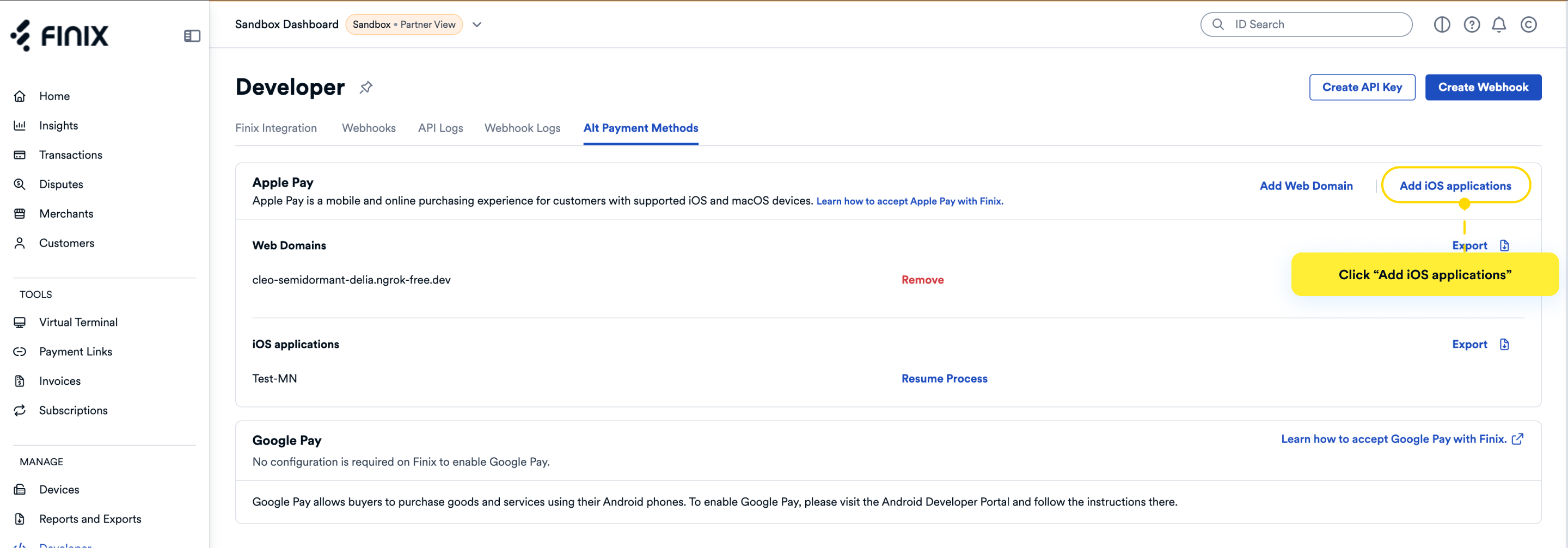This screenshot has width=1568, height=548.
Task: Open Learn how to accept Apple Pay link
Action: point(909,201)
